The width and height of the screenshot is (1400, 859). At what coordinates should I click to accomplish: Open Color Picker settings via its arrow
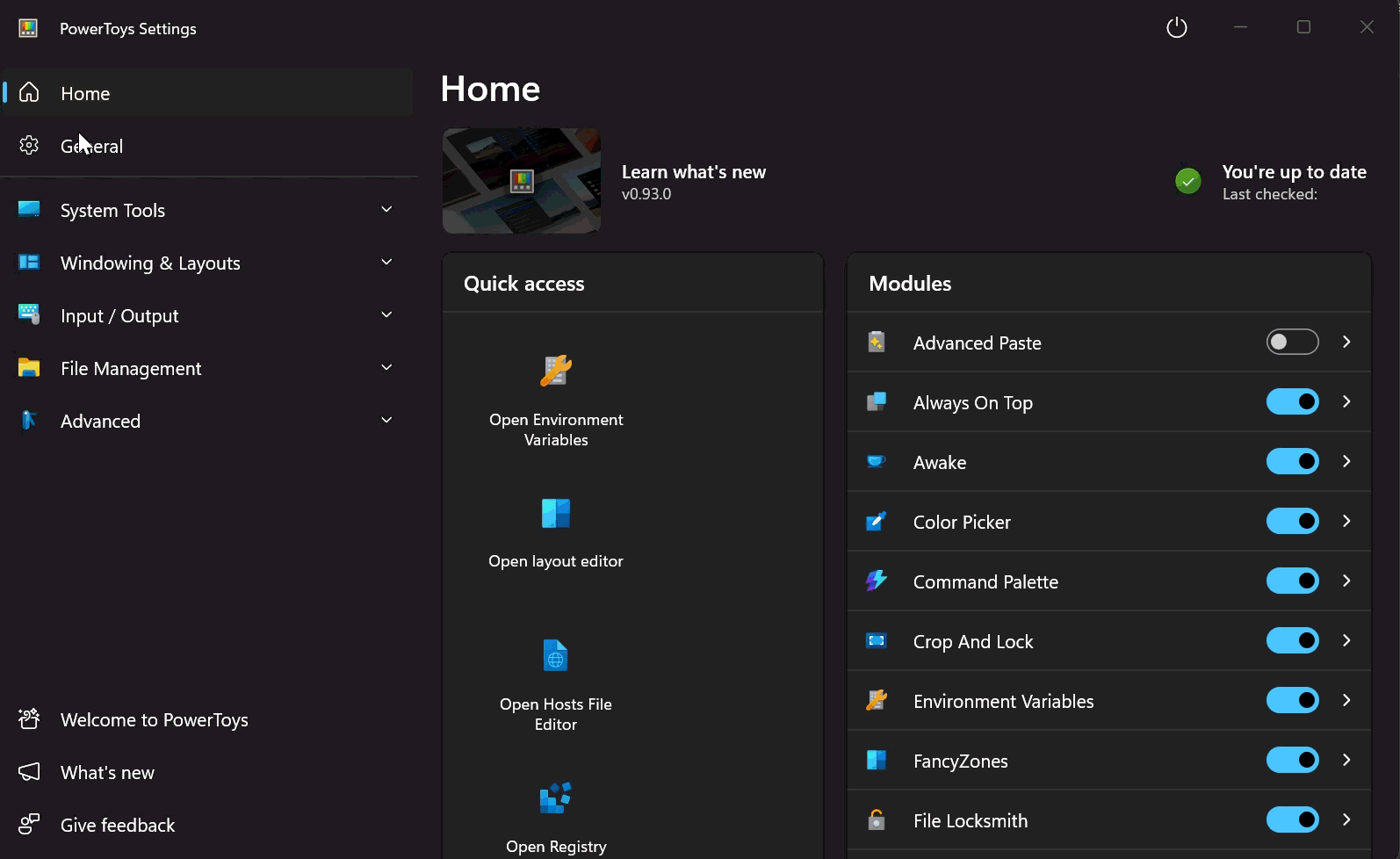(x=1346, y=521)
